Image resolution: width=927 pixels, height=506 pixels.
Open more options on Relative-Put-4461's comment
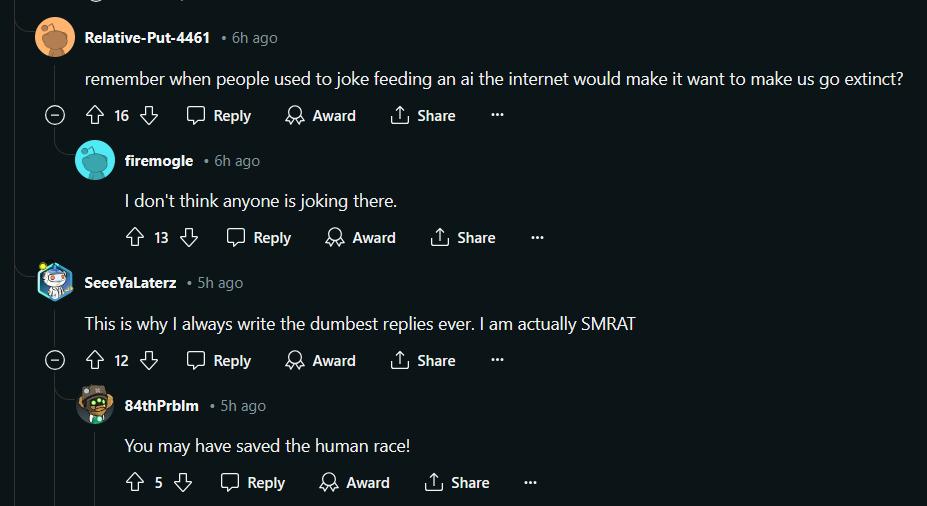pyautogui.click(x=497, y=115)
